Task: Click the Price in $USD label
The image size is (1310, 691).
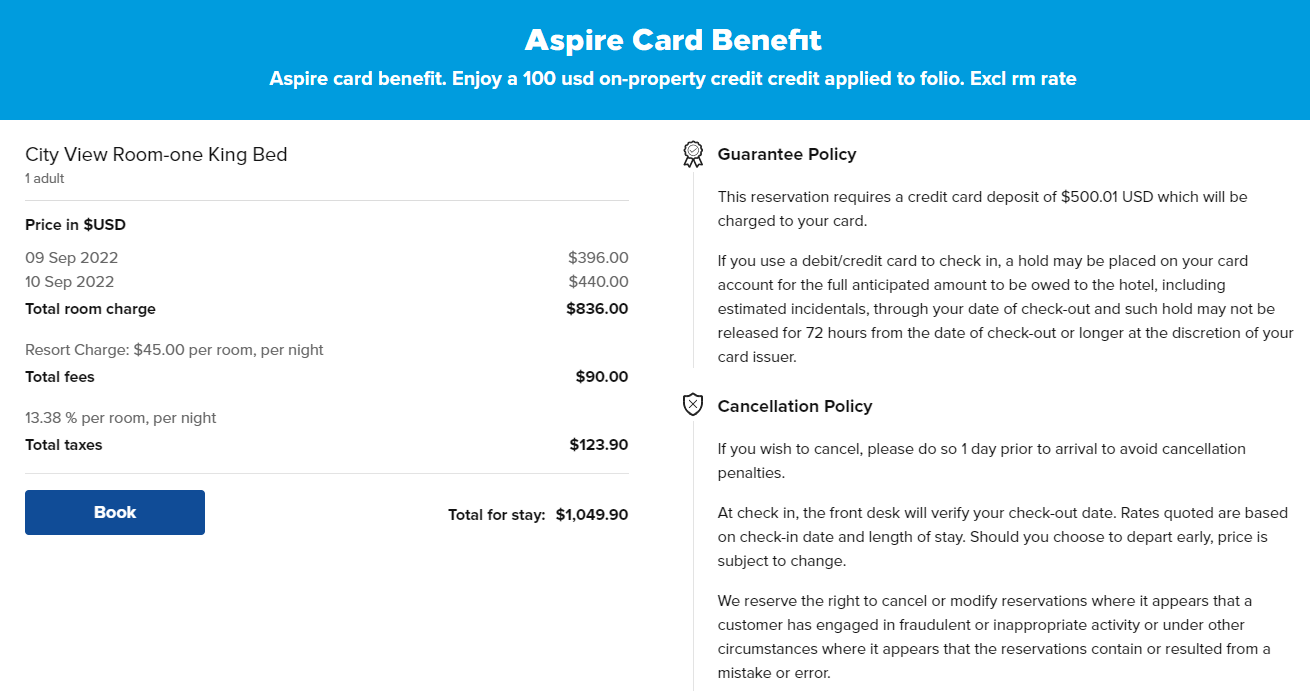Action: pyautogui.click(x=75, y=225)
